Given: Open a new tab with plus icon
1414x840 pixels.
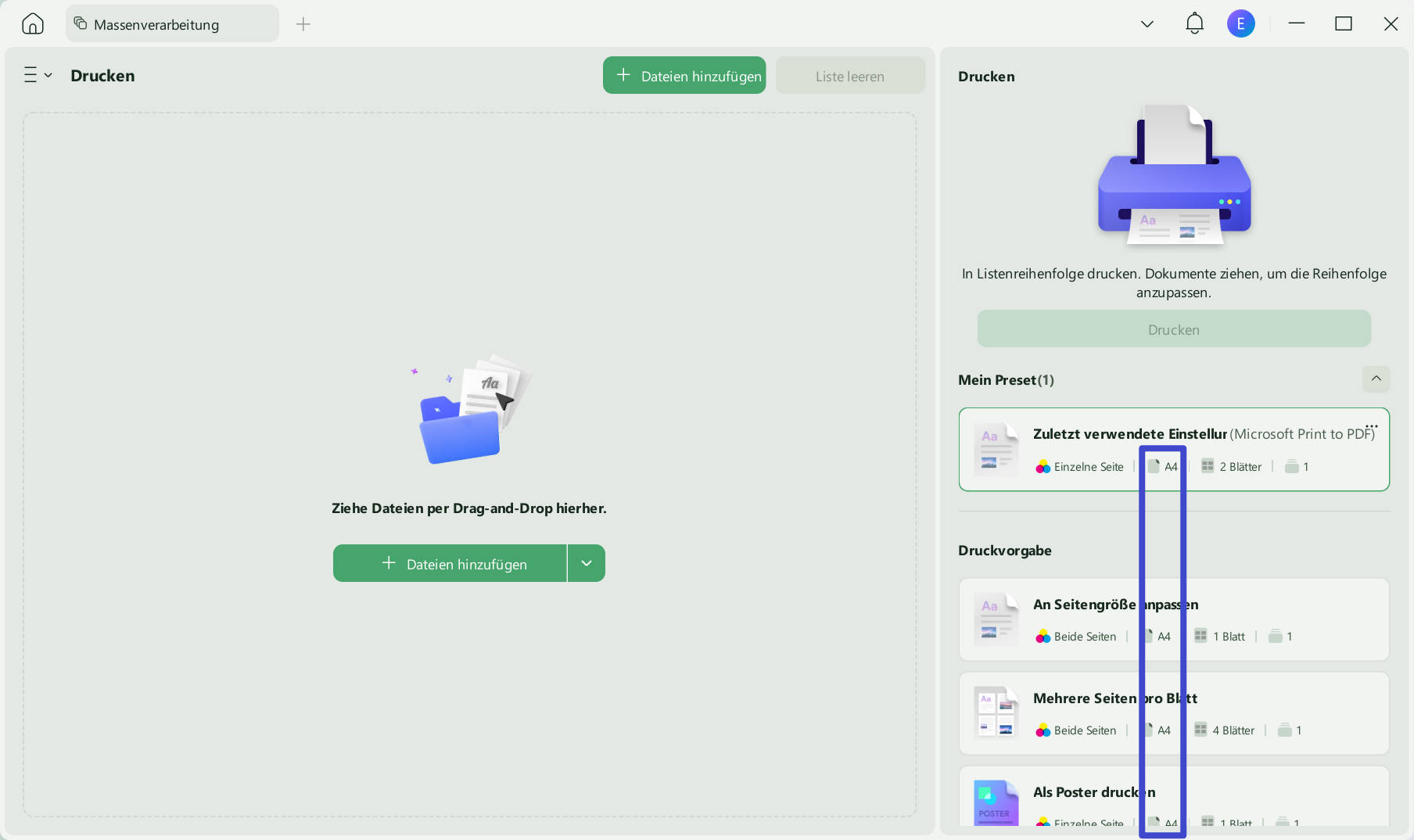Looking at the screenshot, I should pyautogui.click(x=303, y=24).
